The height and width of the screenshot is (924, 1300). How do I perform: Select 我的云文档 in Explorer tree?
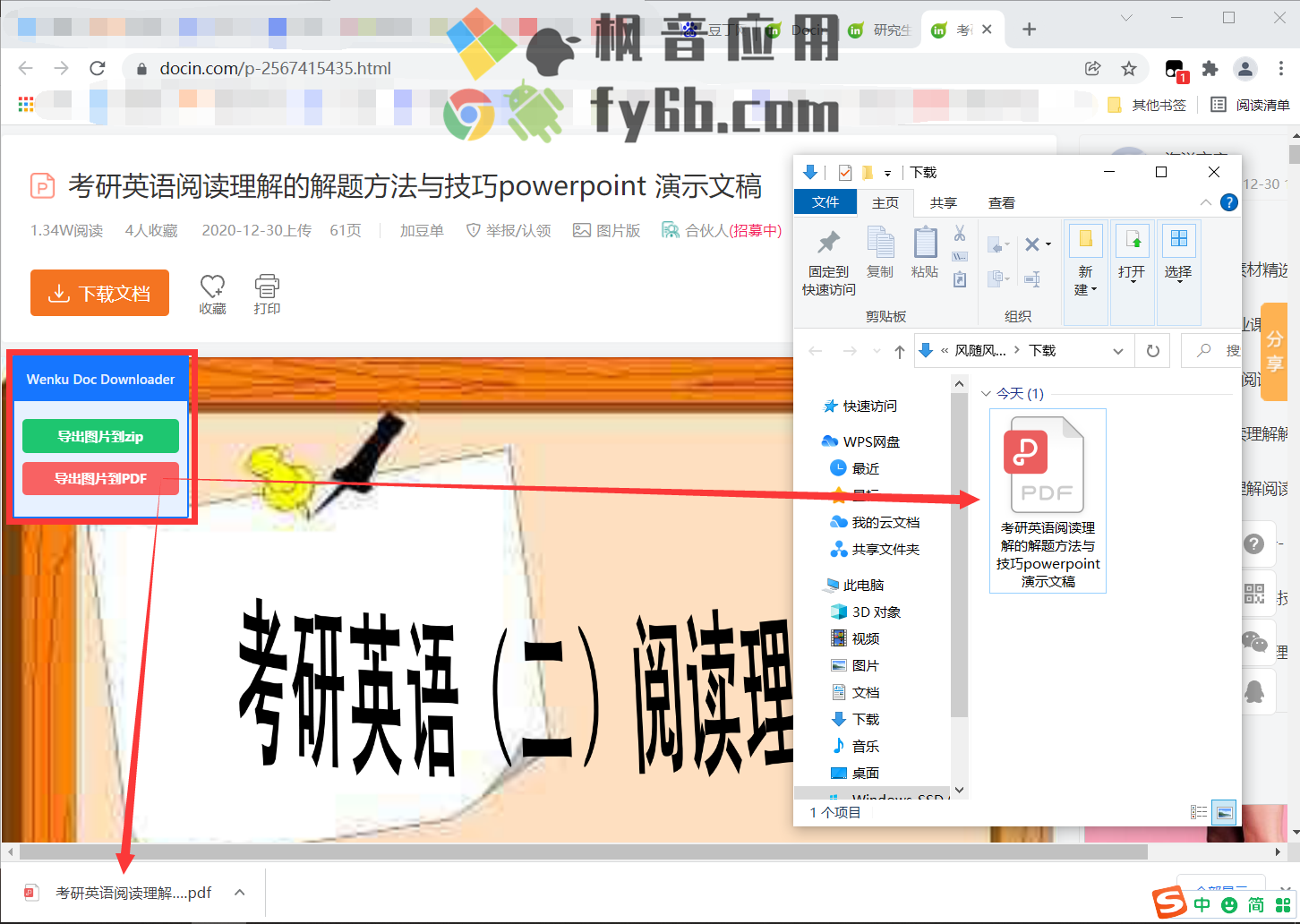[875, 522]
